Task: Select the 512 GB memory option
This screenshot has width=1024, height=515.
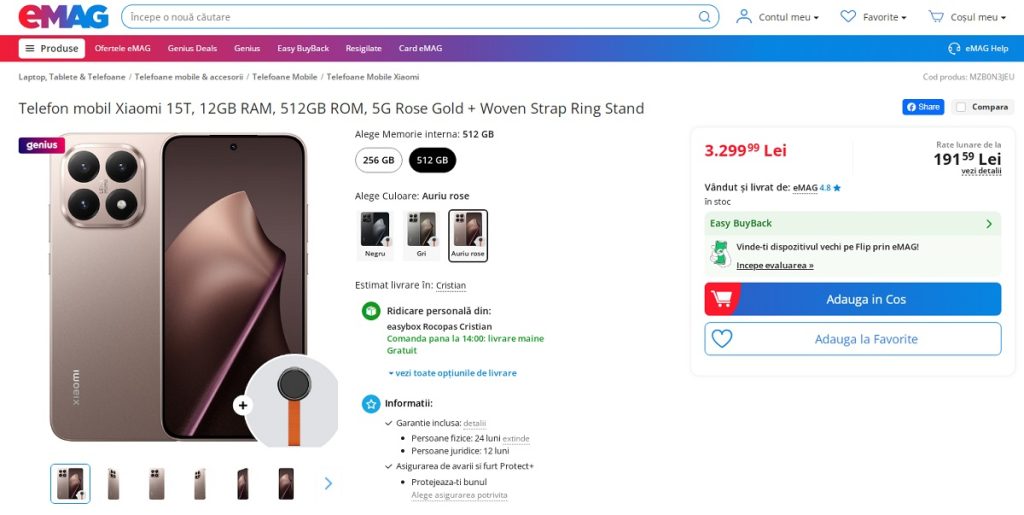Action: 432,160
